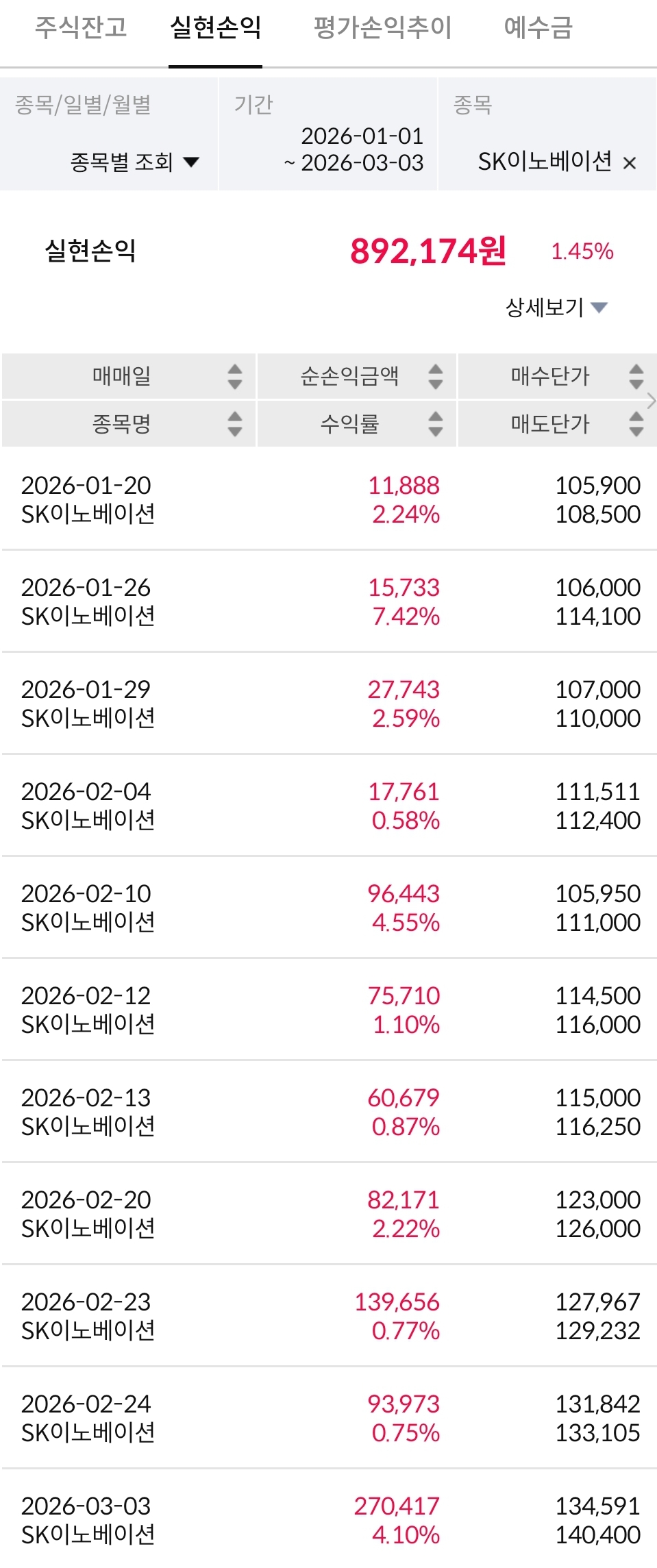Sort by 매매일 column arrows
Image resolution: width=657 pixels, height=1568 pixels.
click(234, 376)
